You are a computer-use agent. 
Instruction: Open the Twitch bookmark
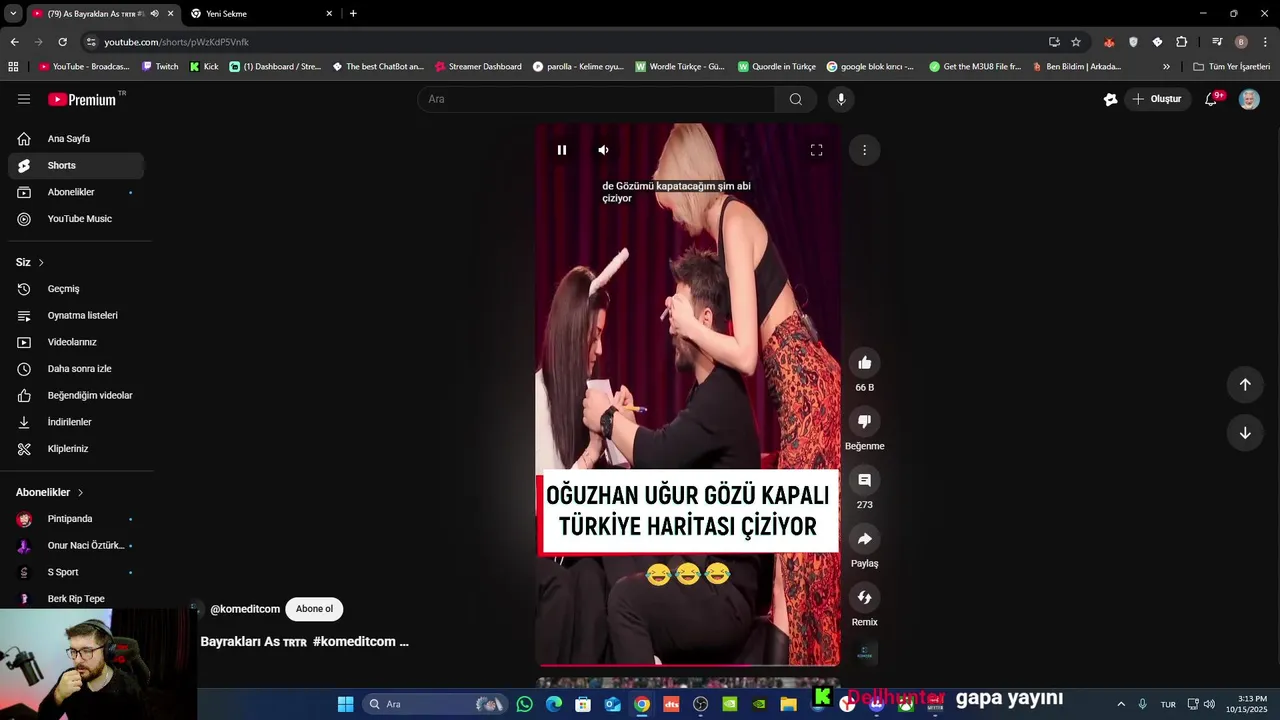click(160, 67)
